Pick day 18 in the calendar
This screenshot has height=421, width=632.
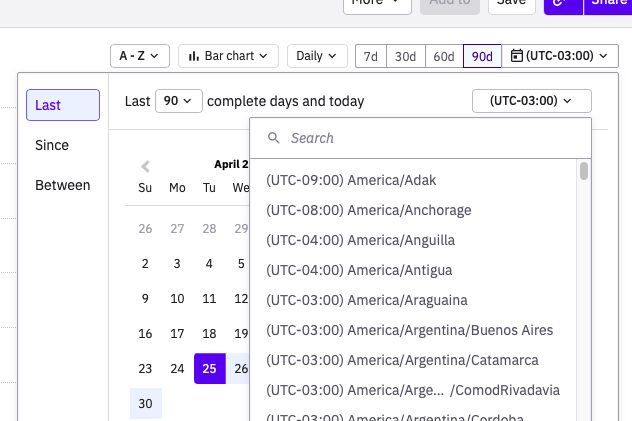(209, 334)
